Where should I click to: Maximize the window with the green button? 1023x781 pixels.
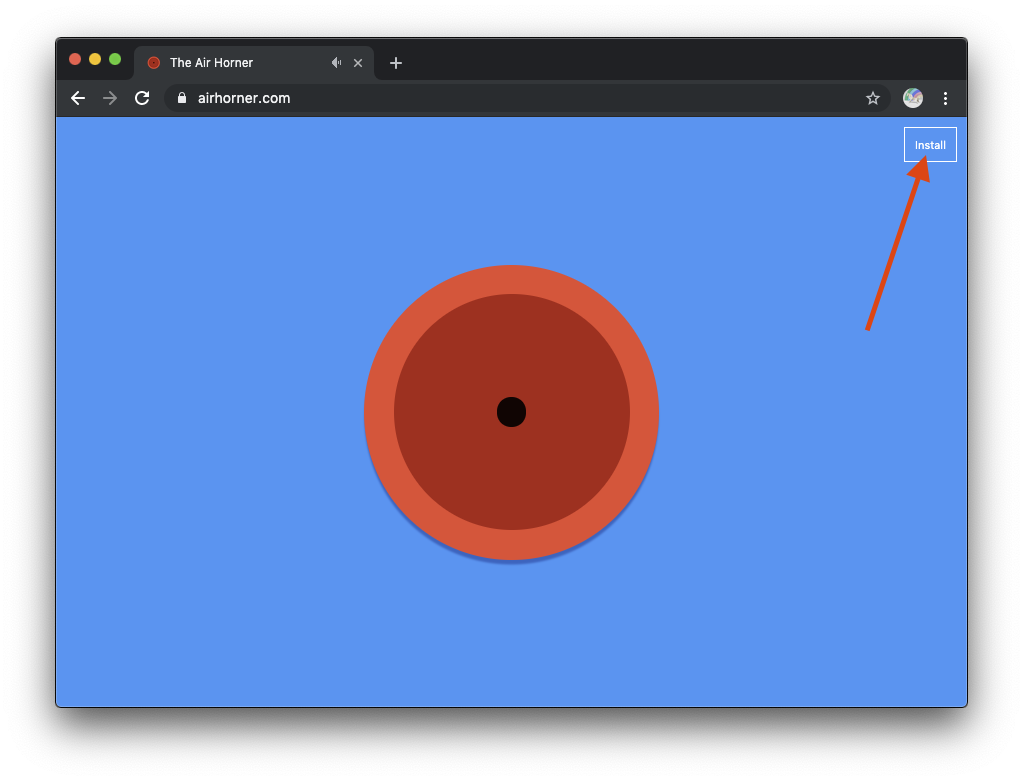tap(115, 59)
